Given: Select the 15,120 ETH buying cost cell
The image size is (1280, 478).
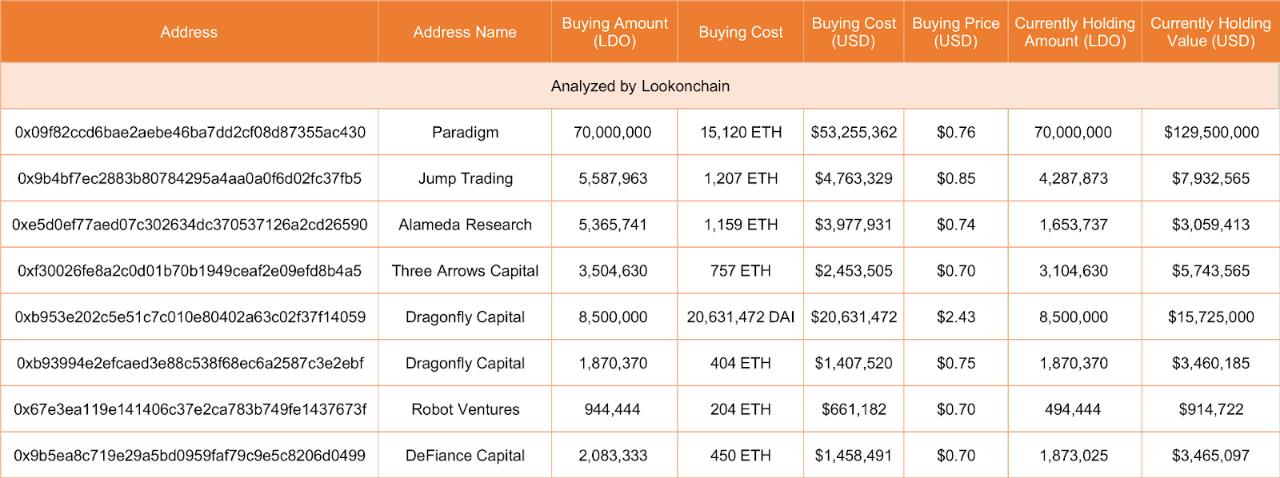Looking at the screenshot, I should (x=740, y=132).
